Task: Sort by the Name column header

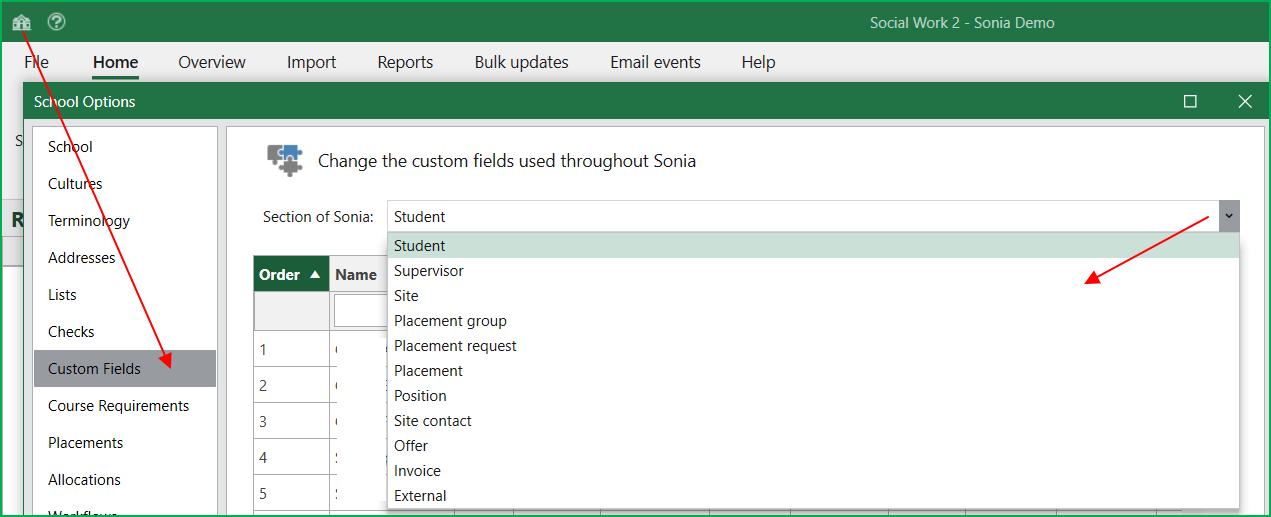Action: point(358,274)
